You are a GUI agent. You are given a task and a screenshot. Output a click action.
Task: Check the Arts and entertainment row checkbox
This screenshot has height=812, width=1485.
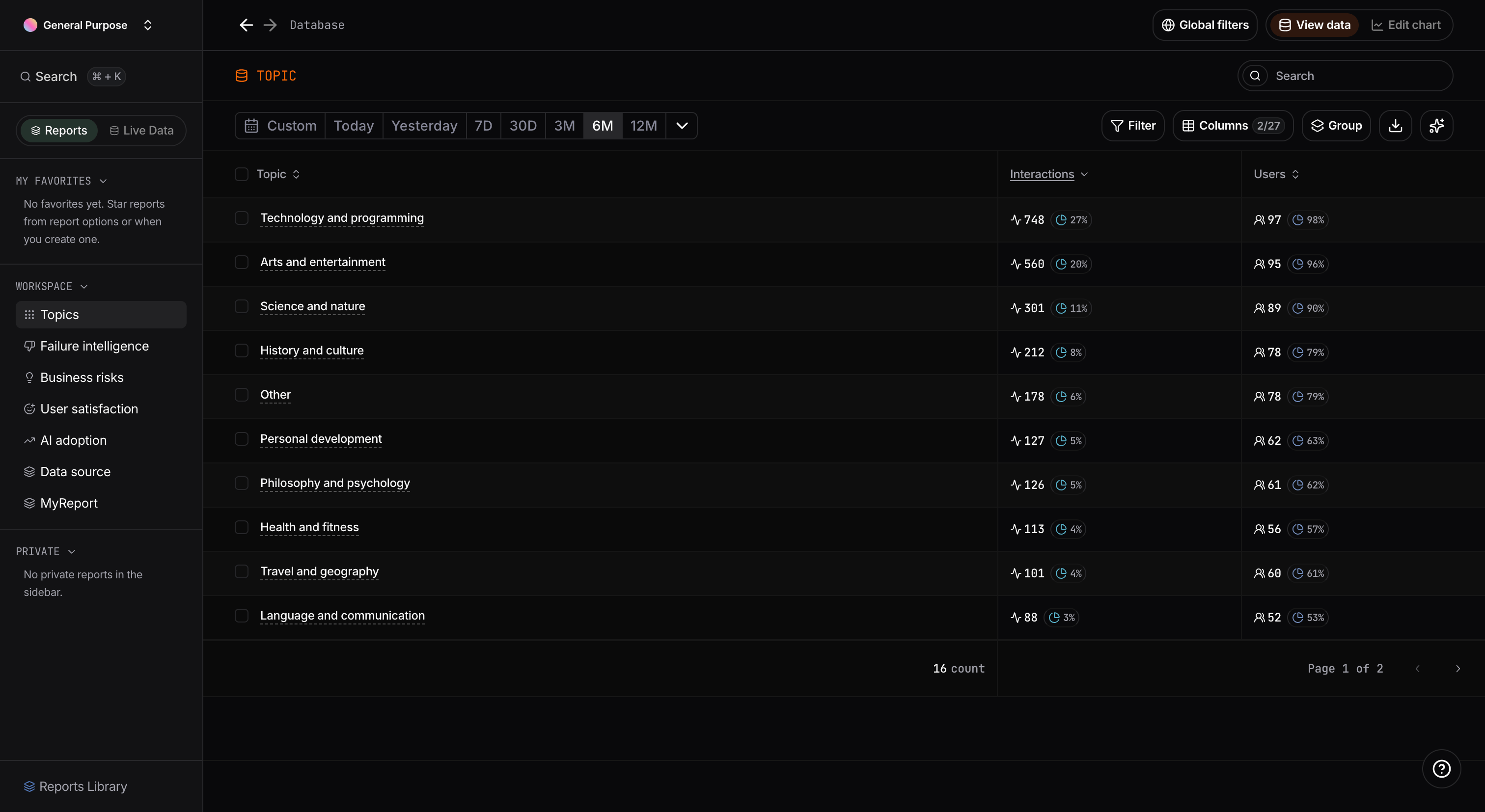click(x=242, y=262)
